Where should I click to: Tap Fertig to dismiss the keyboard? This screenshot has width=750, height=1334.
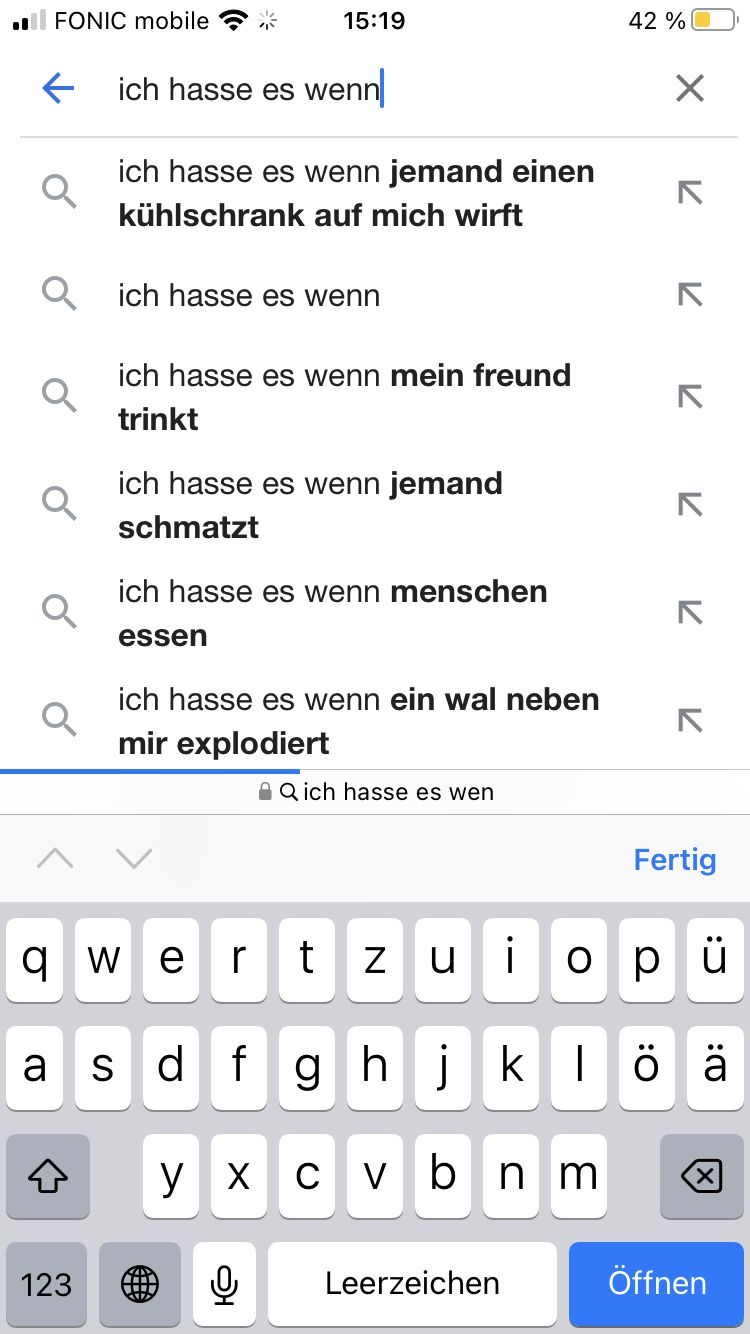click(x=675, y=859)
